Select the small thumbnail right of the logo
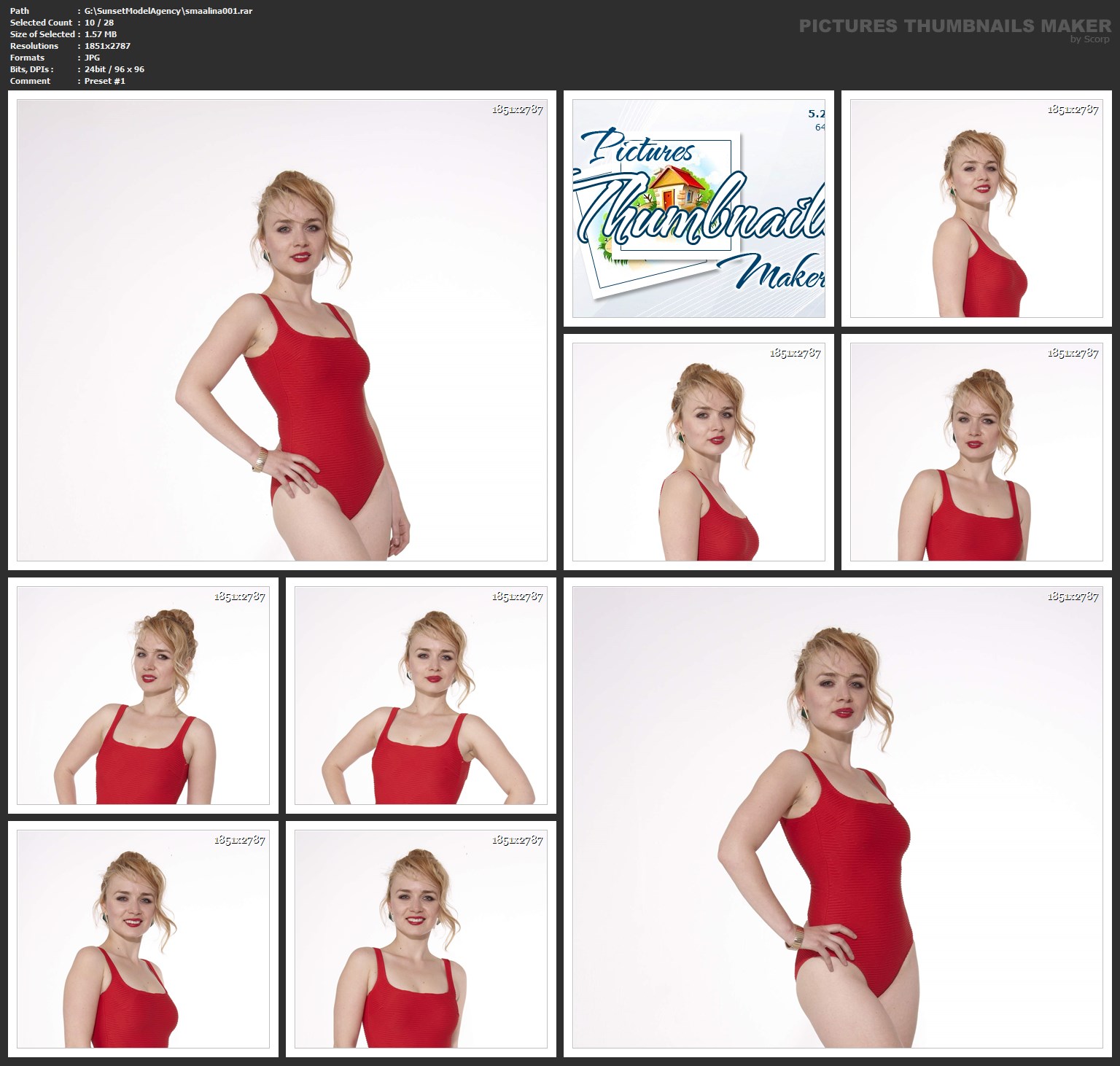This screenshot has height=1066, width=1120. 976,209
